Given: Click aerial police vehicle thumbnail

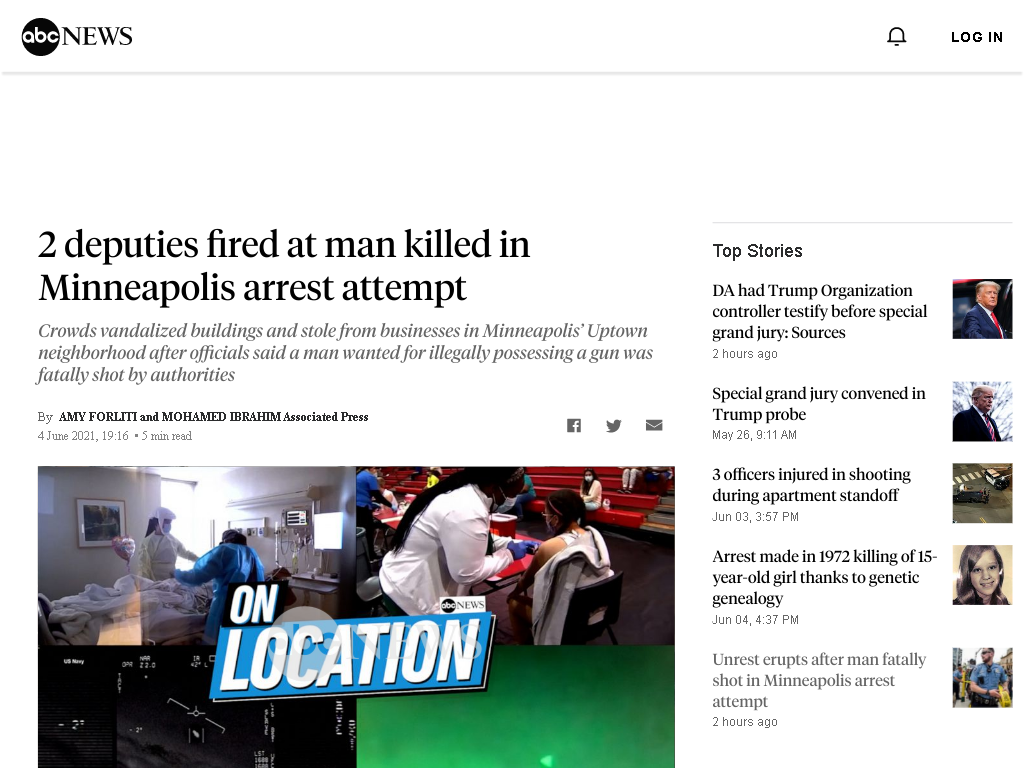Looking at the screenshot, I should pos(982,493).
